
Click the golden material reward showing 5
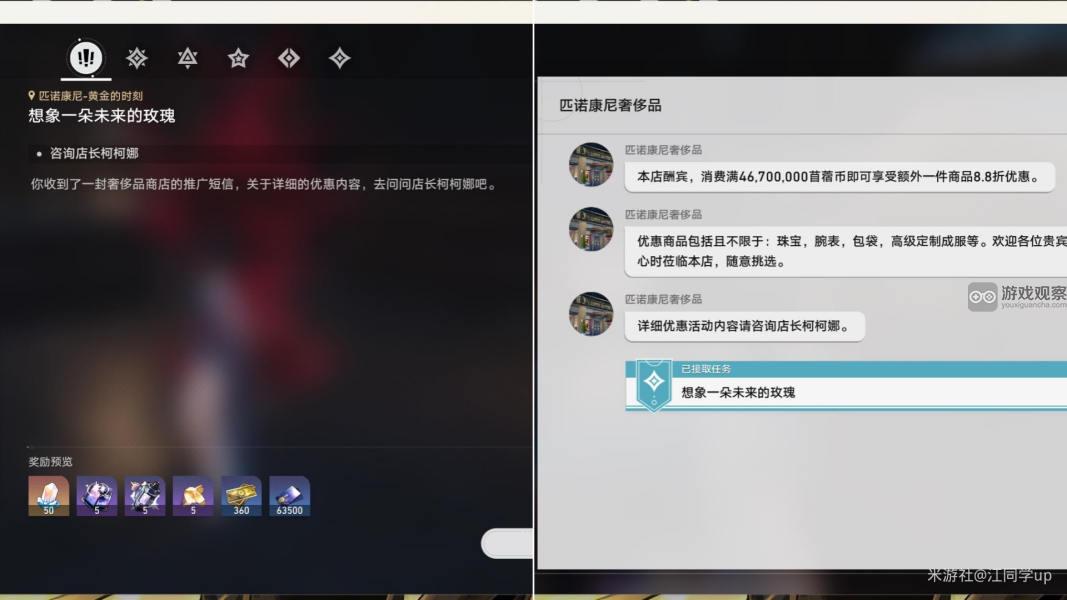tap(192, 494)
